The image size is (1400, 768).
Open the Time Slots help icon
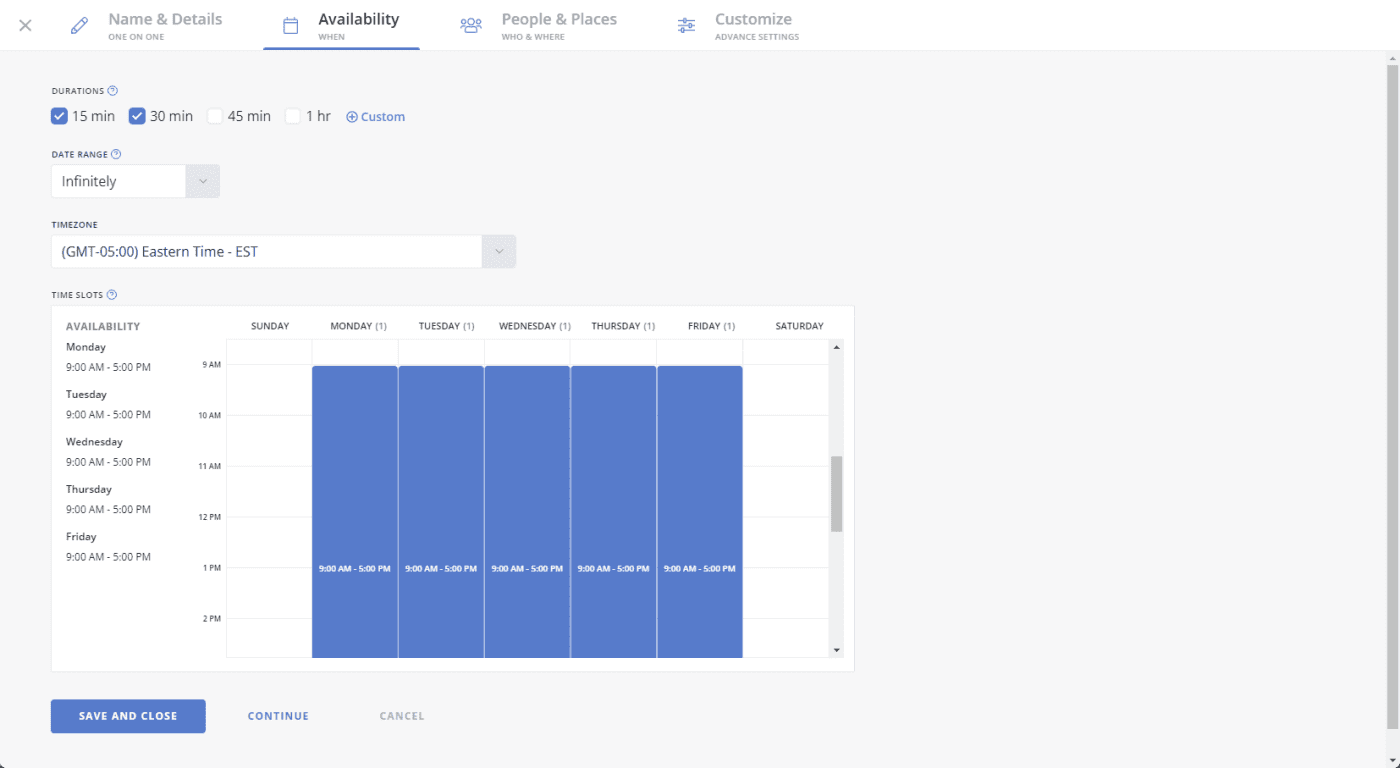pyautogui.click(x=112, y=295)
